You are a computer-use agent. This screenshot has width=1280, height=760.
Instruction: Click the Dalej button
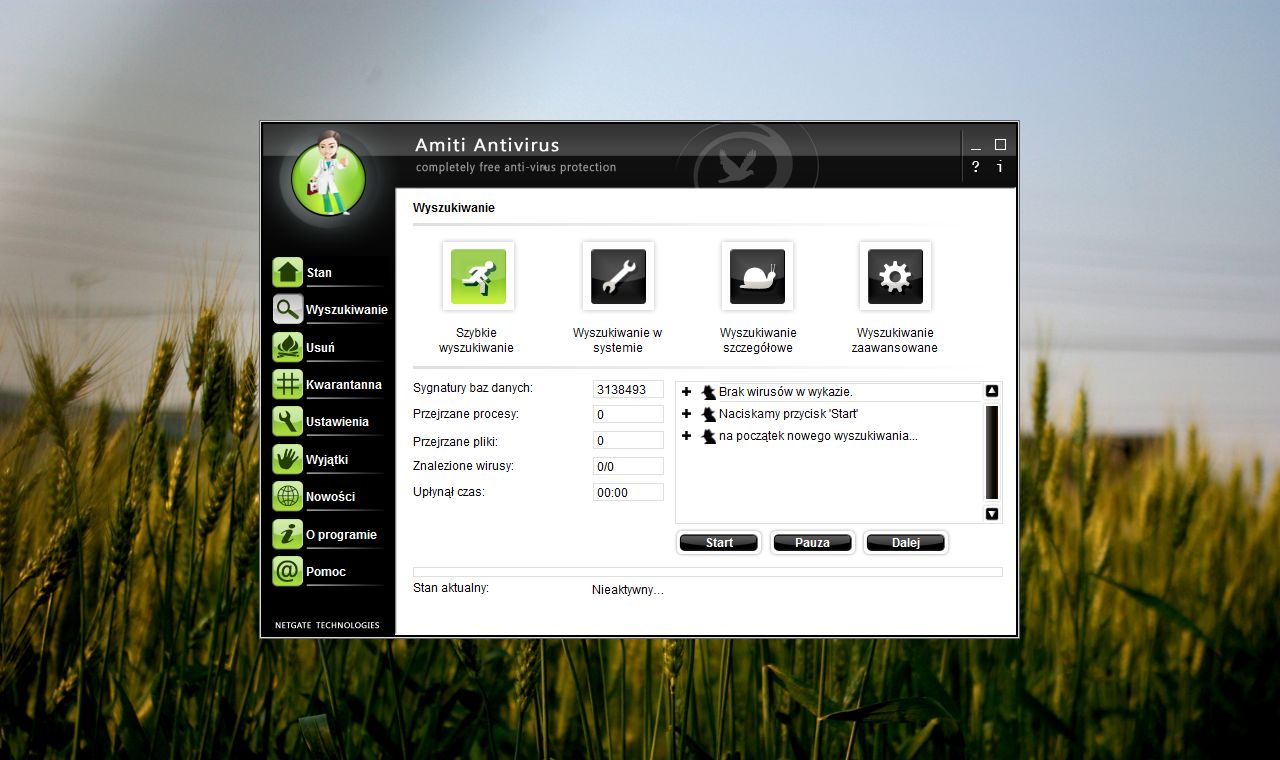coord(906,543)
